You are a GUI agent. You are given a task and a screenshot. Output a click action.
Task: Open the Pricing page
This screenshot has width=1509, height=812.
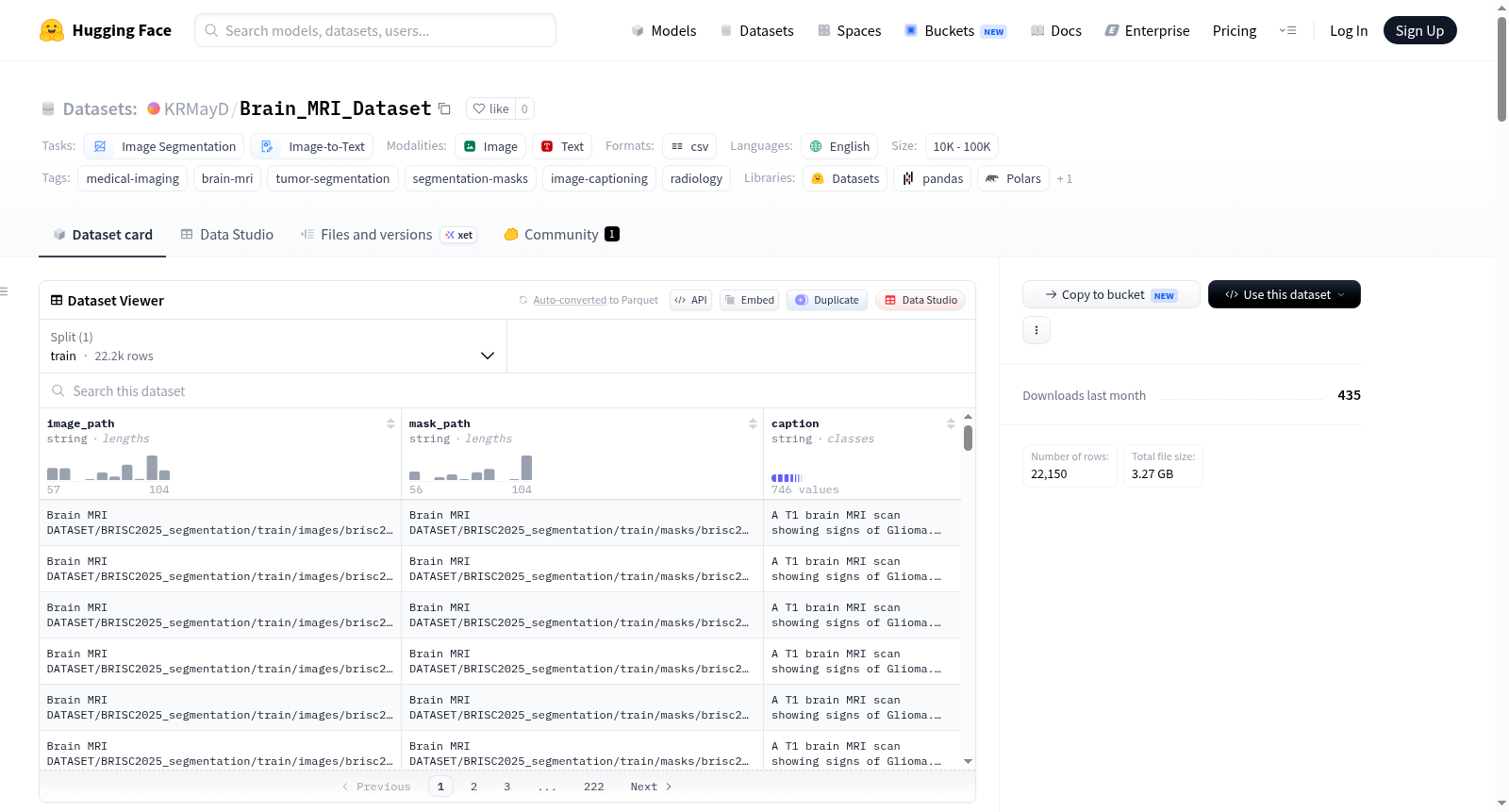pyautogui.click(x=1235, y=30)
